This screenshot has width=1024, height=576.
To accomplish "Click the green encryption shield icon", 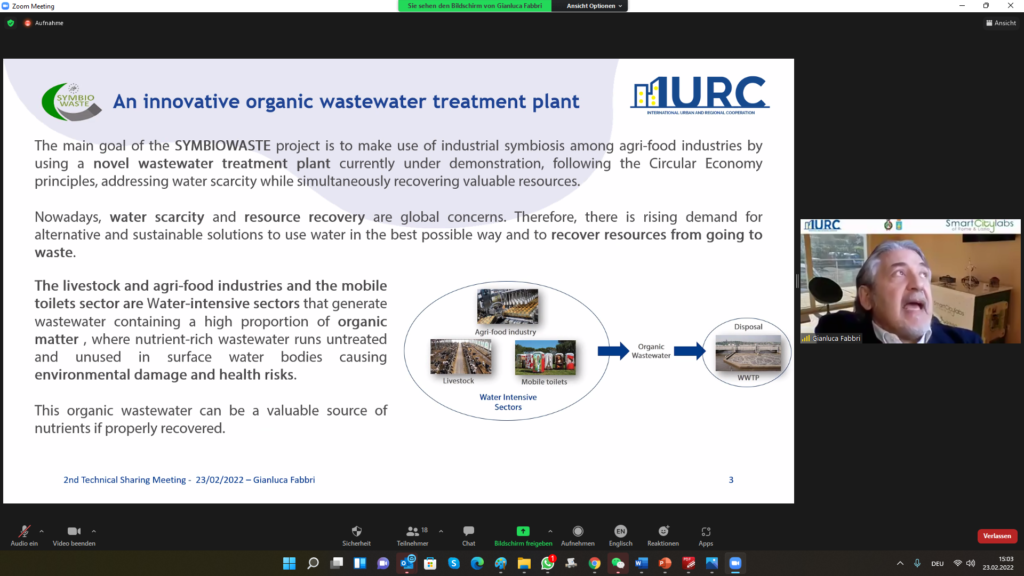I will click(11, 22).
